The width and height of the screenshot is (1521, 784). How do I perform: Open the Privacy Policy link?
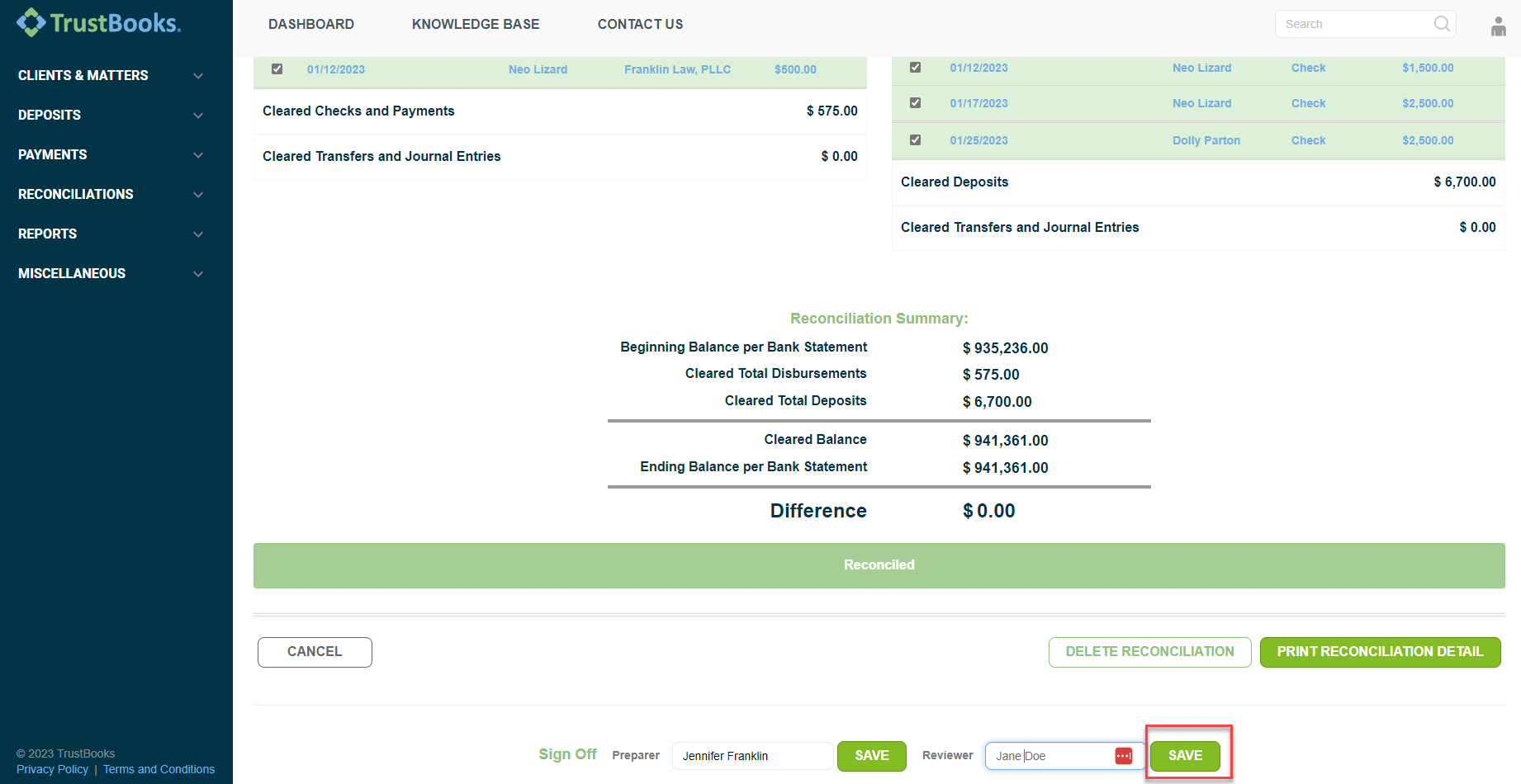(52, 769)
